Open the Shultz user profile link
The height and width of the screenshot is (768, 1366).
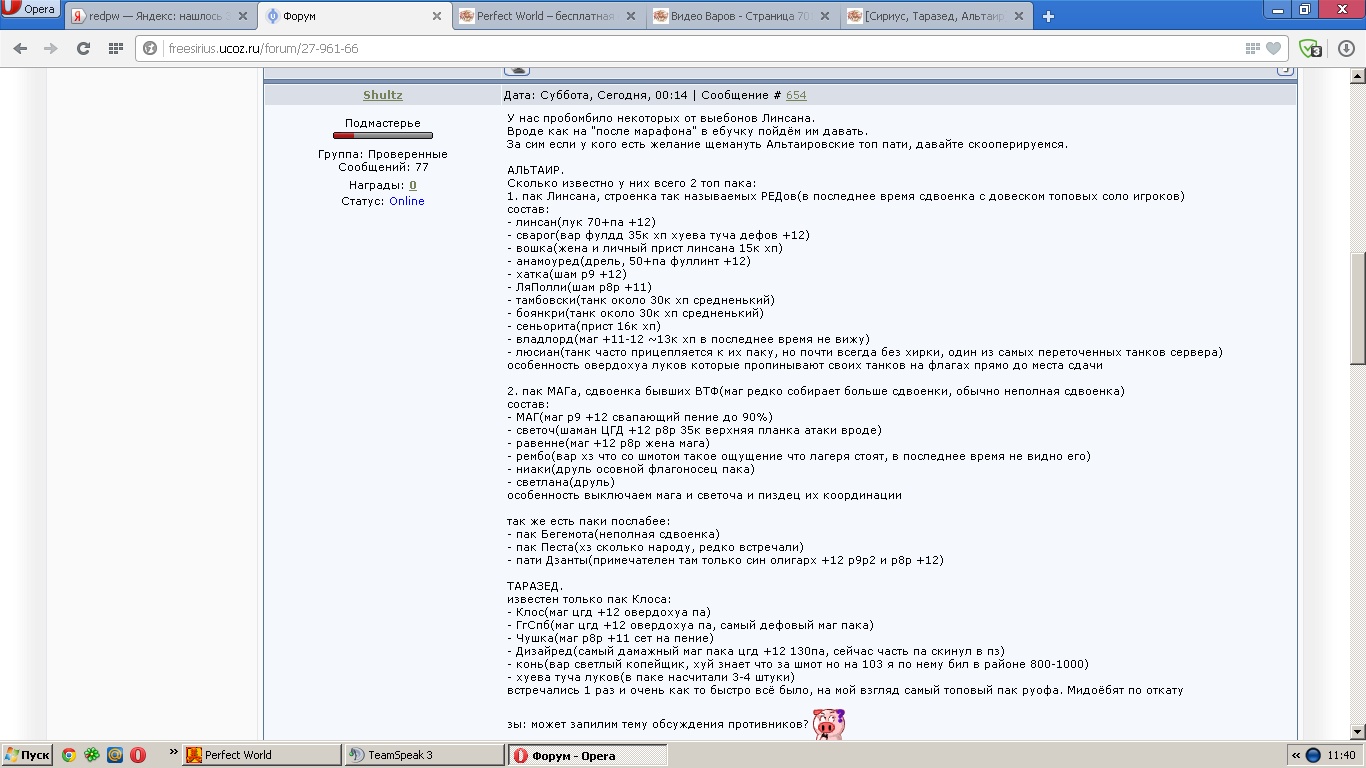pos(383,95)
